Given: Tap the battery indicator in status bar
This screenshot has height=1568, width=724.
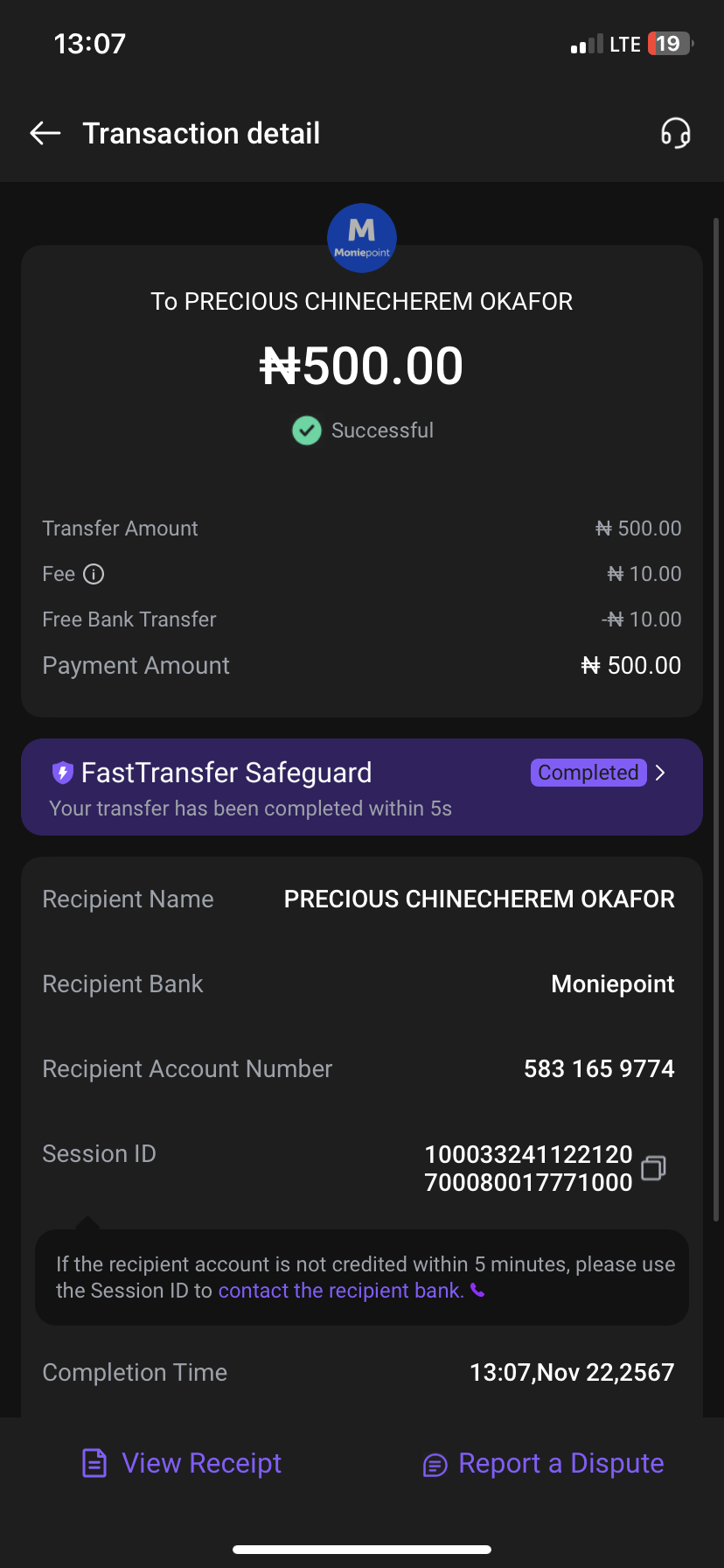Looking at the screenshot, I should point(670,44).
